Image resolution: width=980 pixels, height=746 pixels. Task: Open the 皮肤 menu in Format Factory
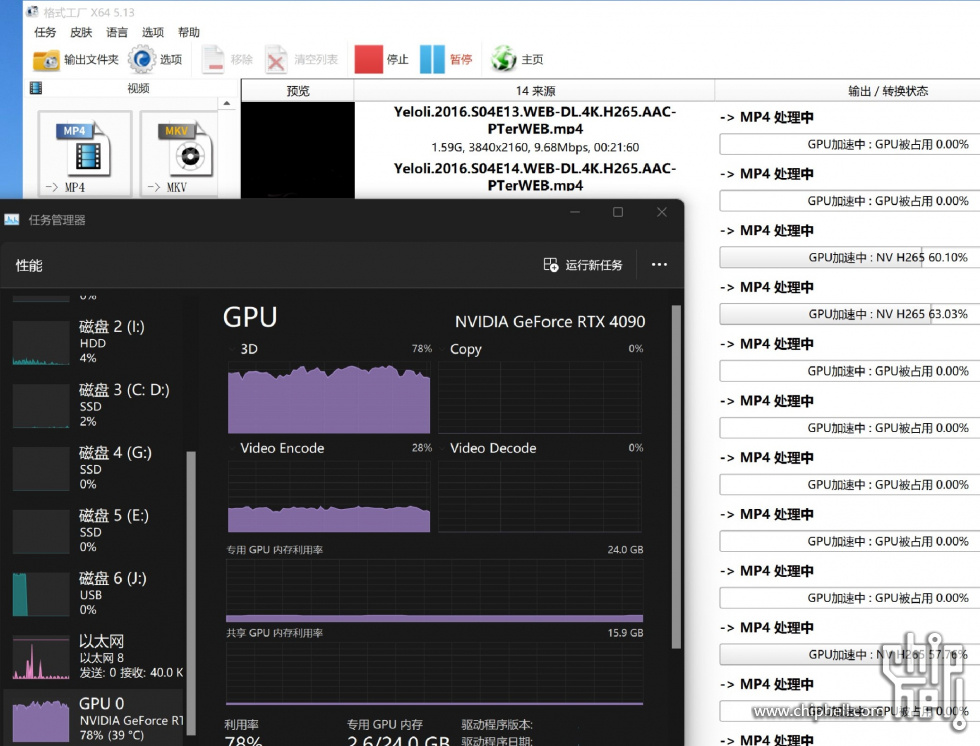(81, 32)
